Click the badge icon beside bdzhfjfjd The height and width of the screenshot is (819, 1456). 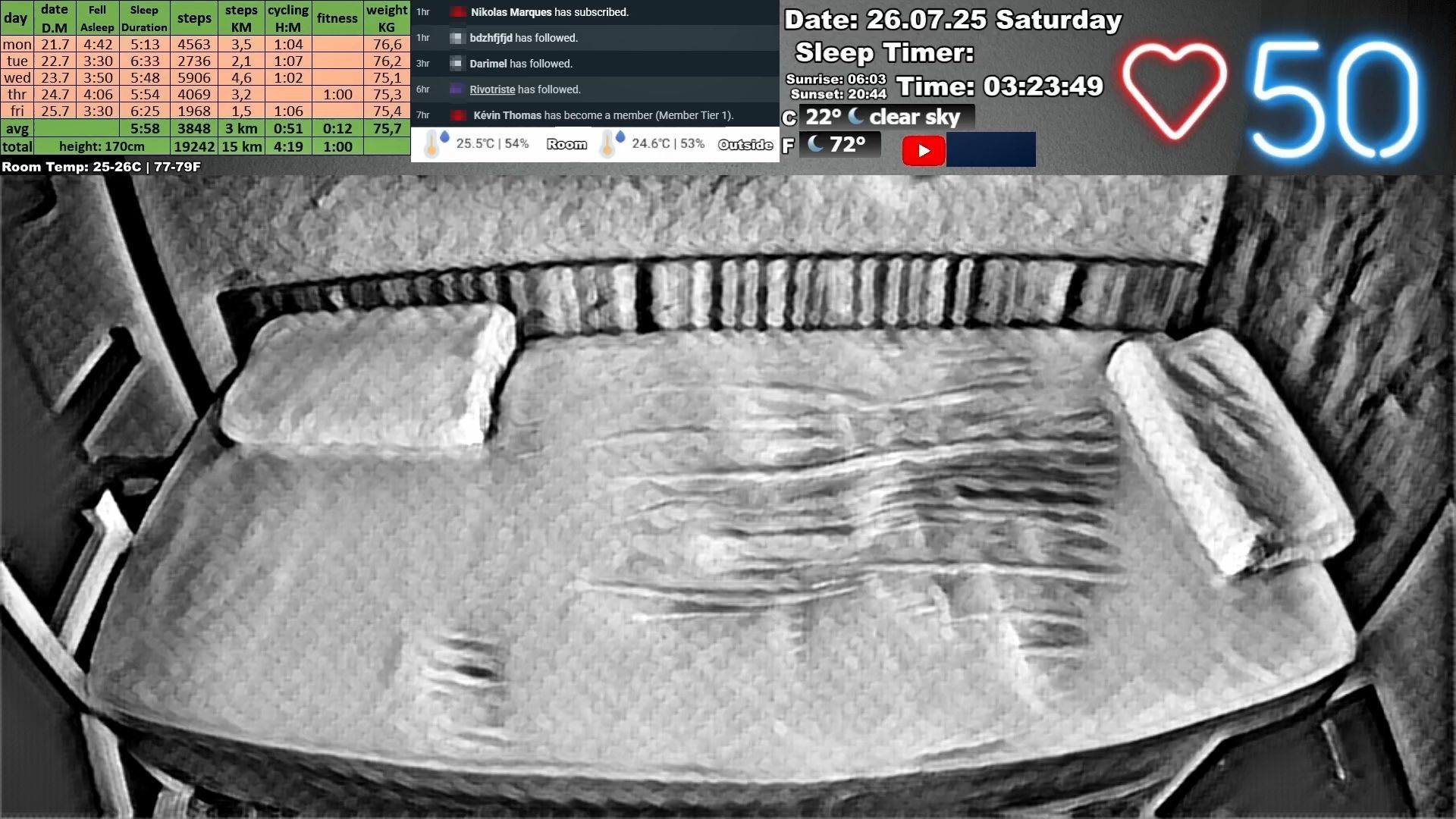tap(457, 38)
